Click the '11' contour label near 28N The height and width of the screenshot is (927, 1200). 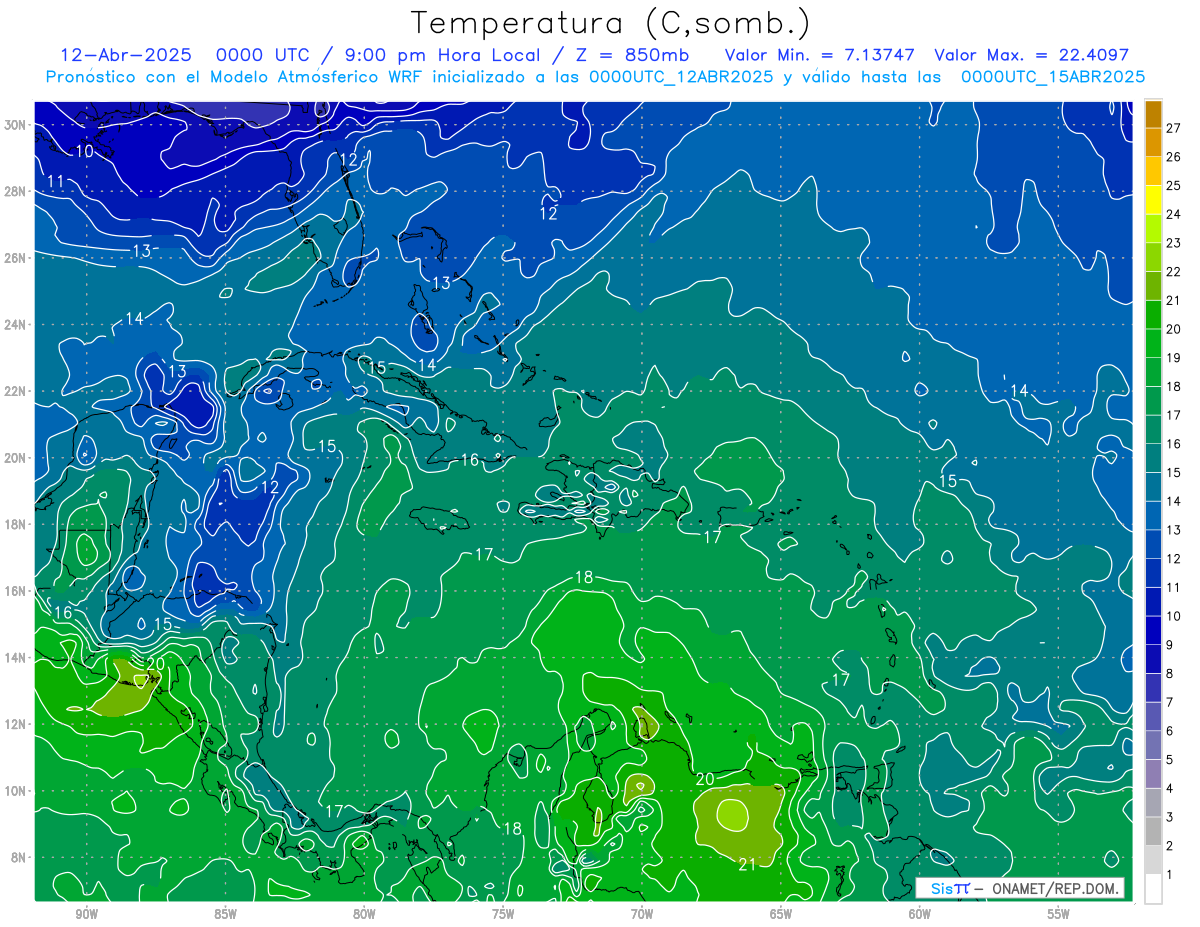click(x=56, y=181)
